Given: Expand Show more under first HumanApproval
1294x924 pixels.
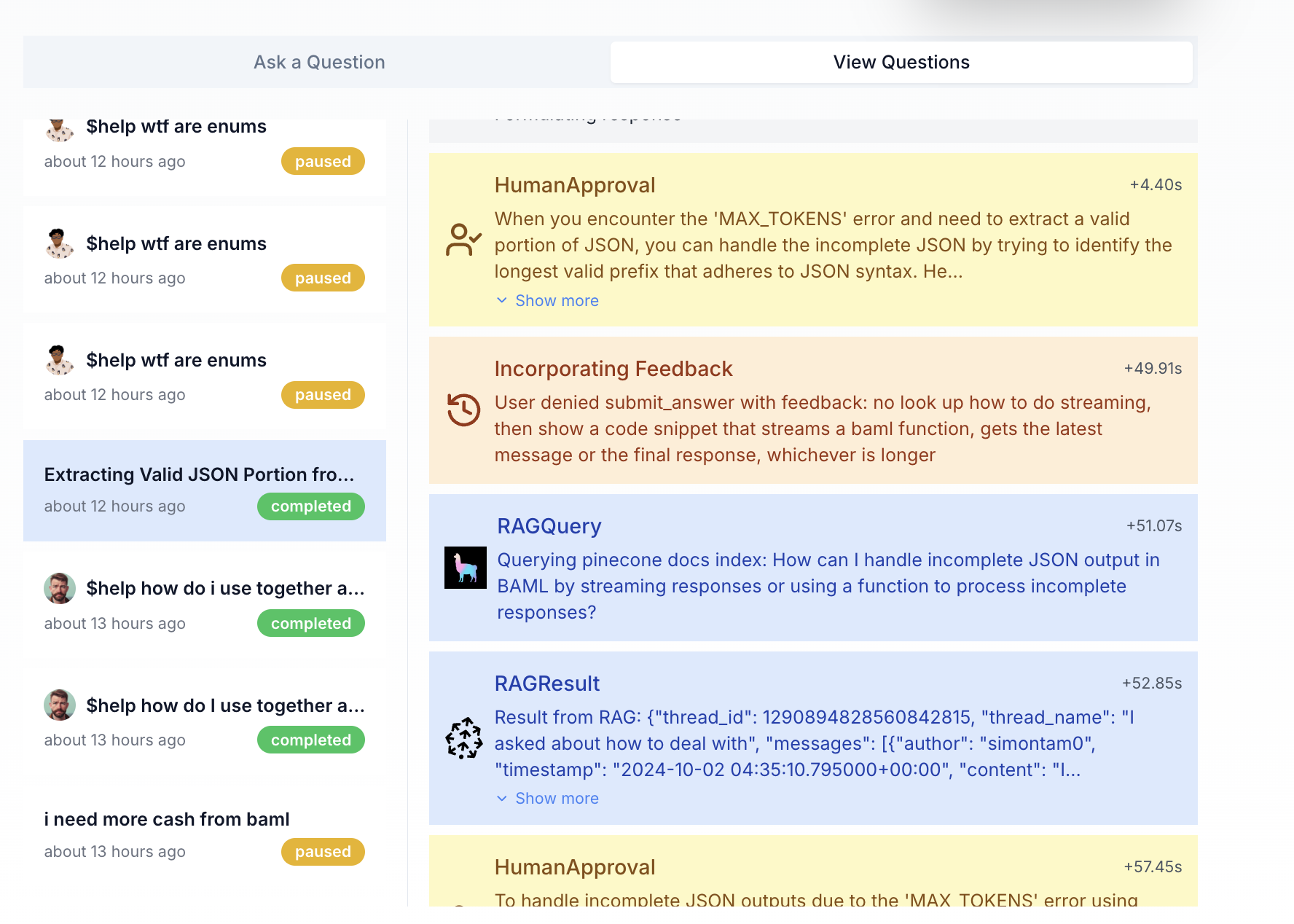Looking at the screenshot, I should [557, 301].
